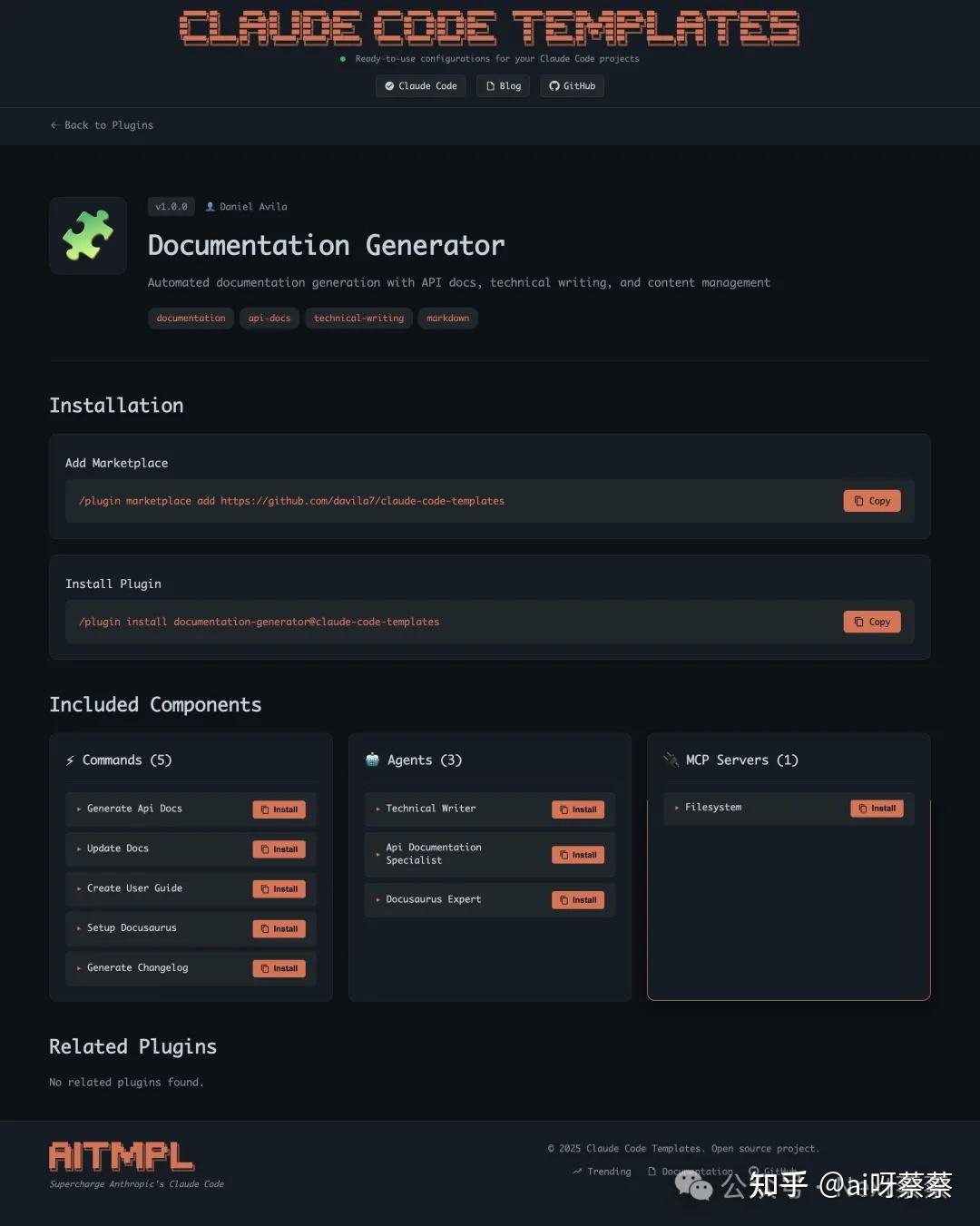The width and height of the screenshot is (980, 1226).
Task: Open the Blog nav button
Action: tap(504, 86)
